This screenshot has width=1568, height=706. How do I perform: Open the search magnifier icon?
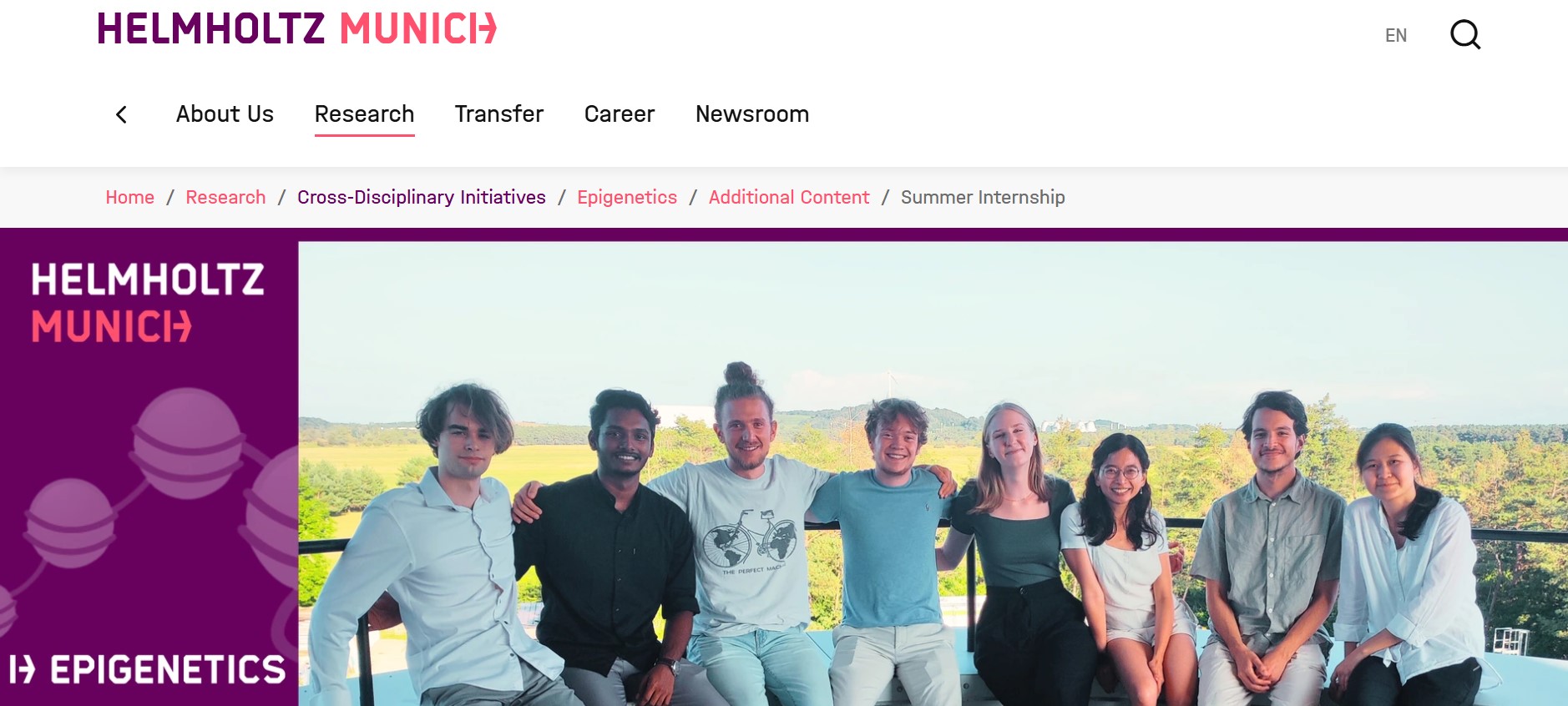[1465, 35]
